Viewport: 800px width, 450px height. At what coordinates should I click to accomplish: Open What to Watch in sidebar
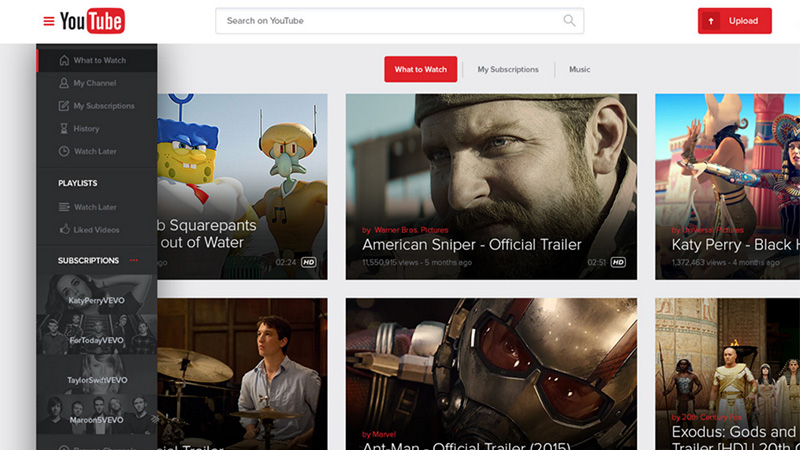(97, 60)
